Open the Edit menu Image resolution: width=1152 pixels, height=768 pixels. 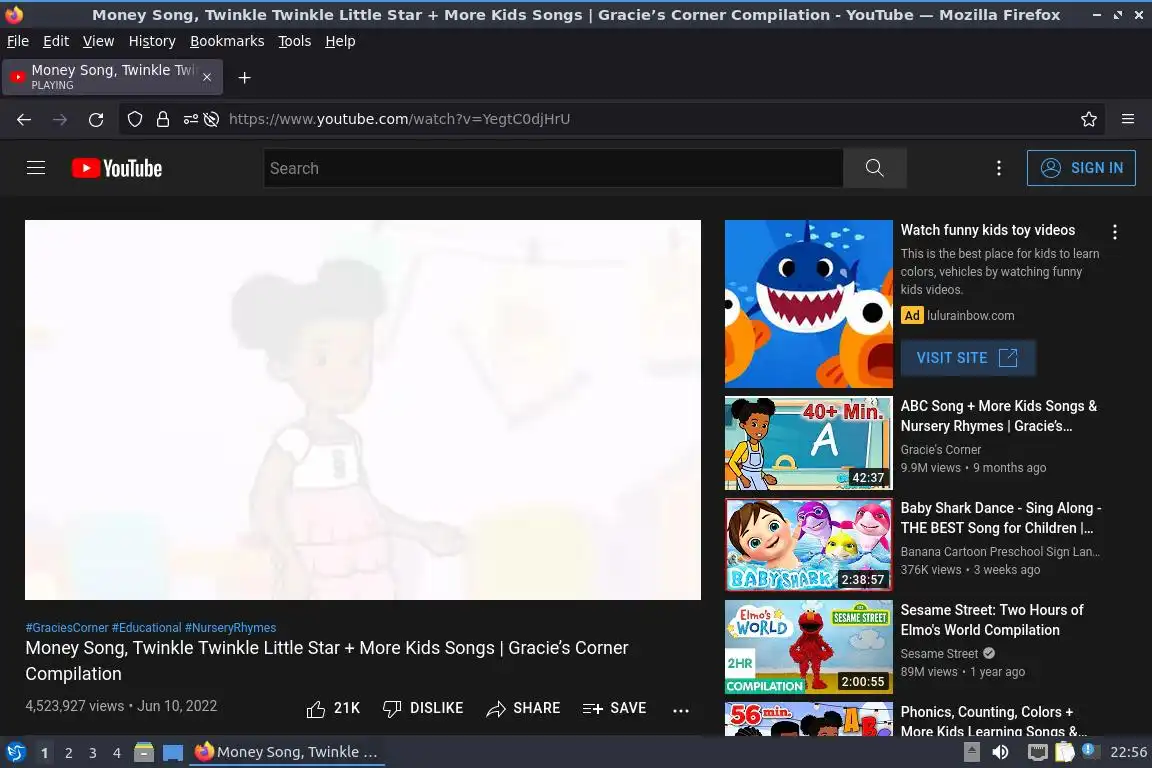point(56,41)
